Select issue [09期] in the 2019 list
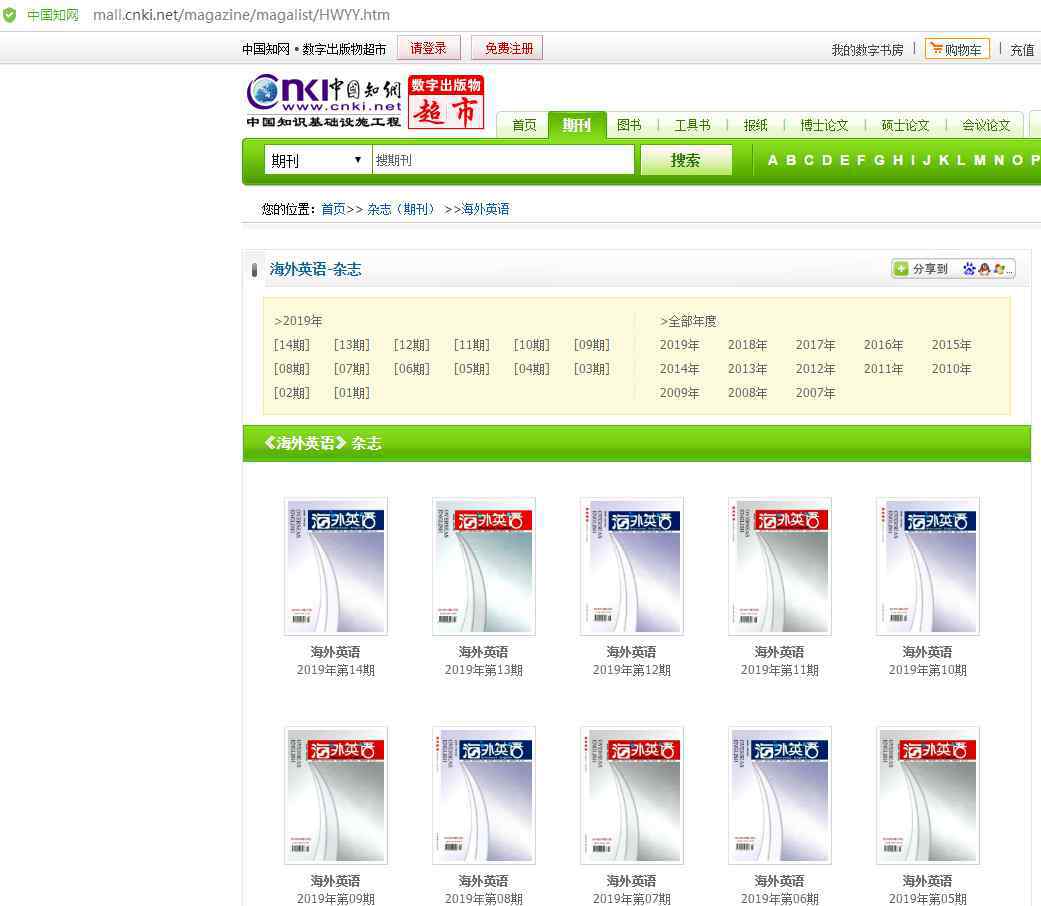This screenshot has height=906, width=1041. pyautogui.click(x=592, y=344)
